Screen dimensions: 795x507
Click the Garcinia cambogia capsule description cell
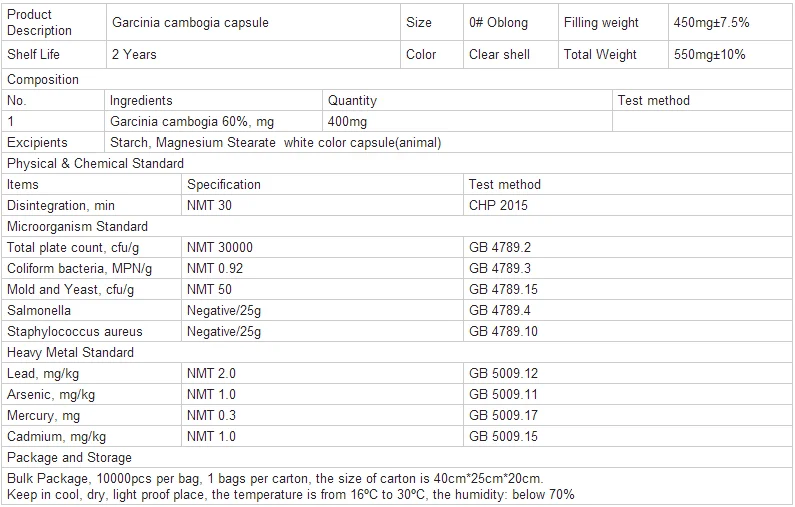click(x=191, y=23)
